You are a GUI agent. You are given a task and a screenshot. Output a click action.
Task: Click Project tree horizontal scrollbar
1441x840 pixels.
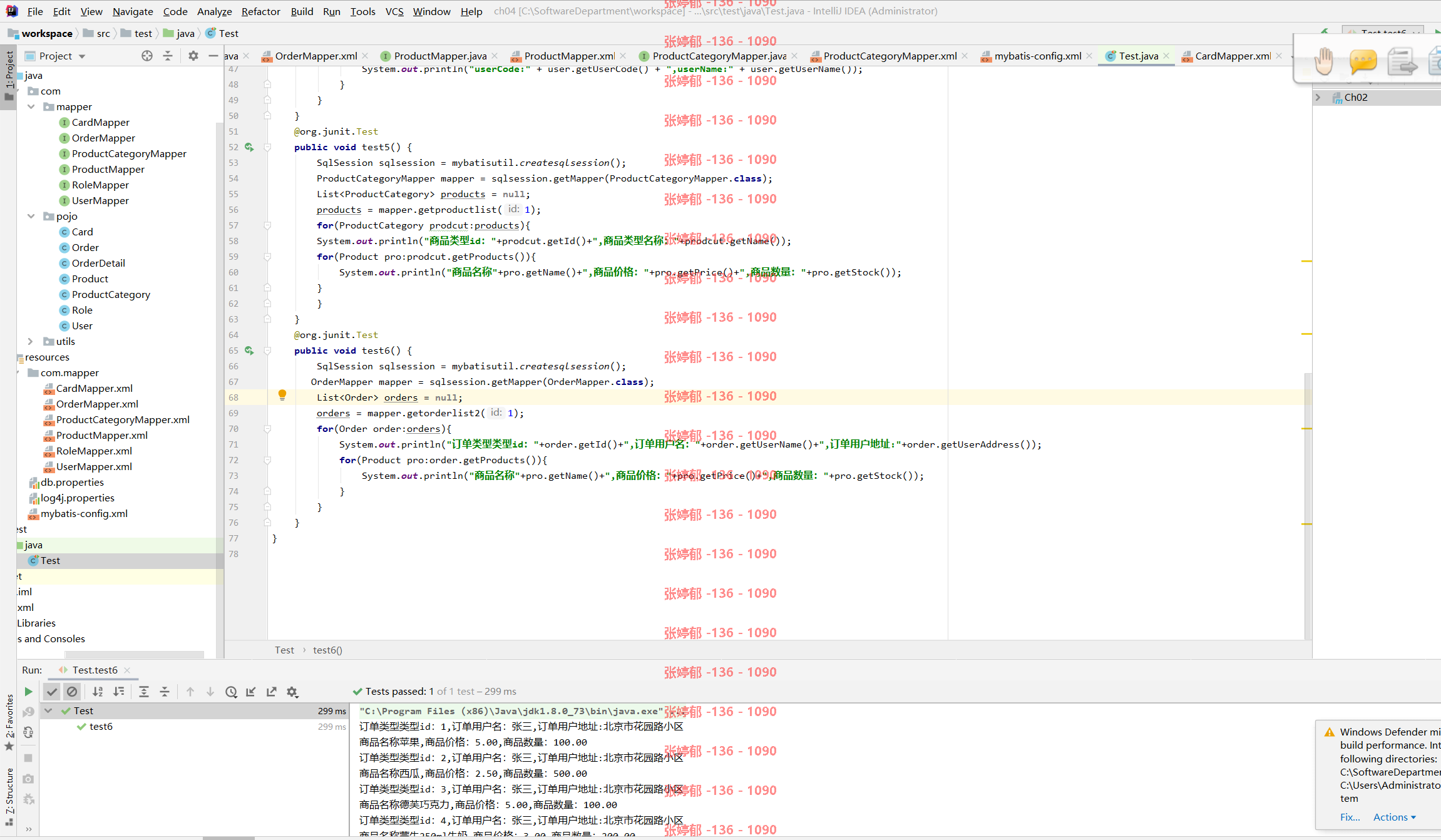point(134,655)
